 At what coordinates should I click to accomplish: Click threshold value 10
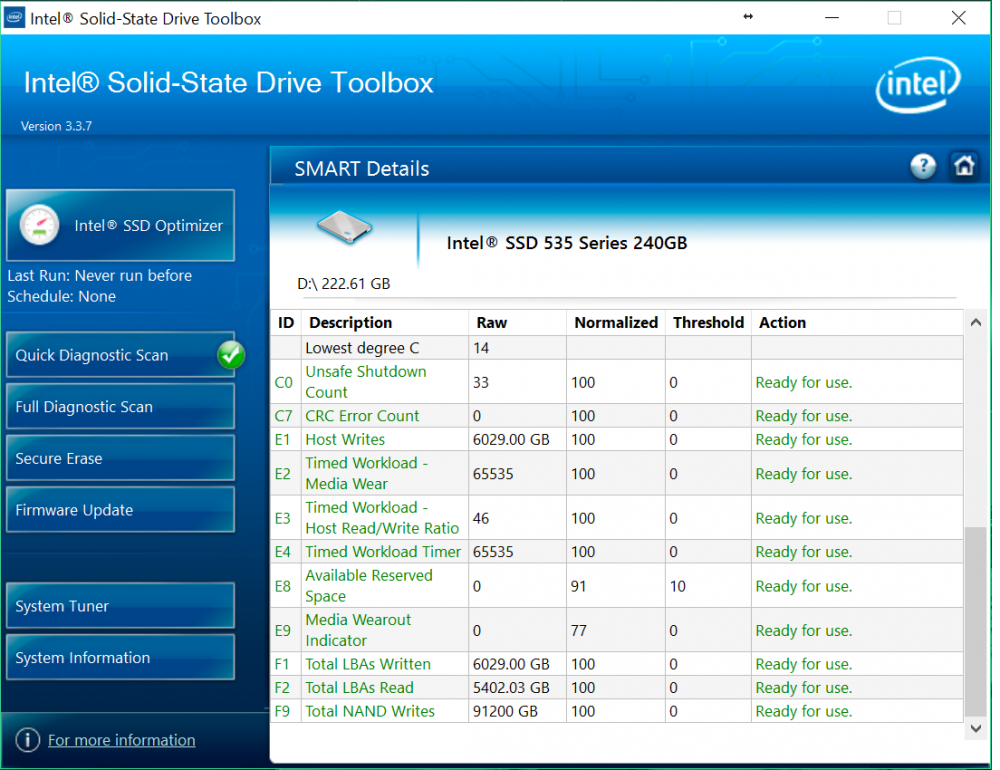coord(677,586)
